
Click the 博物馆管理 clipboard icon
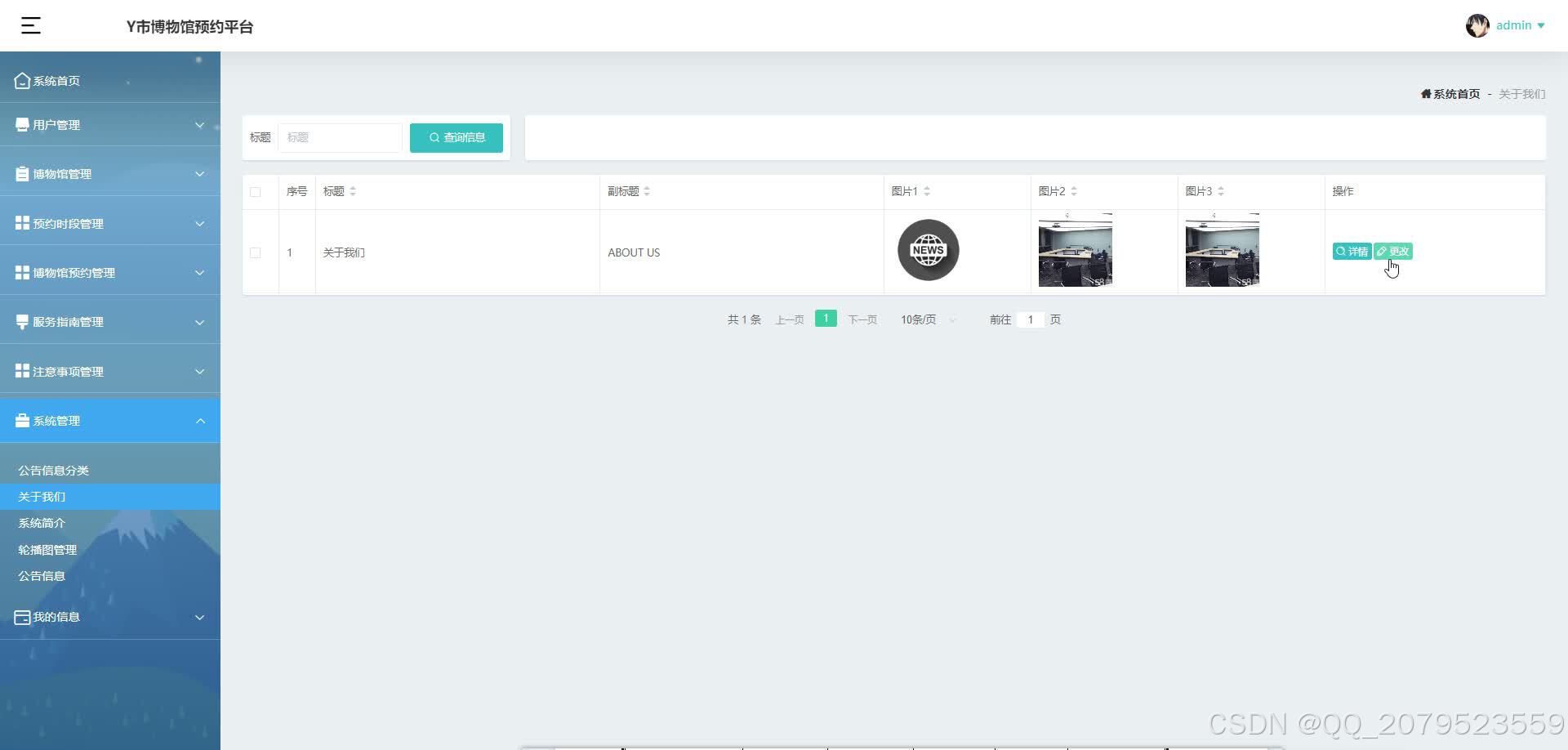[22, 173]
